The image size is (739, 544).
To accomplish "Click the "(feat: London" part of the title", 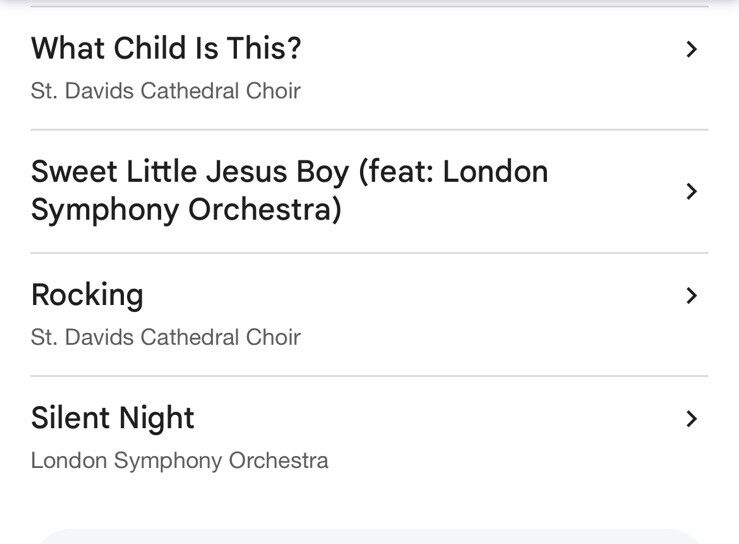I will click(453, 172).
